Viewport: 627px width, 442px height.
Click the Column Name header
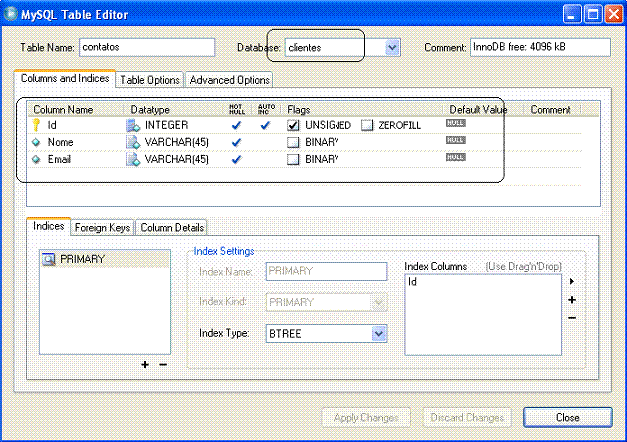tap(63, 110)
